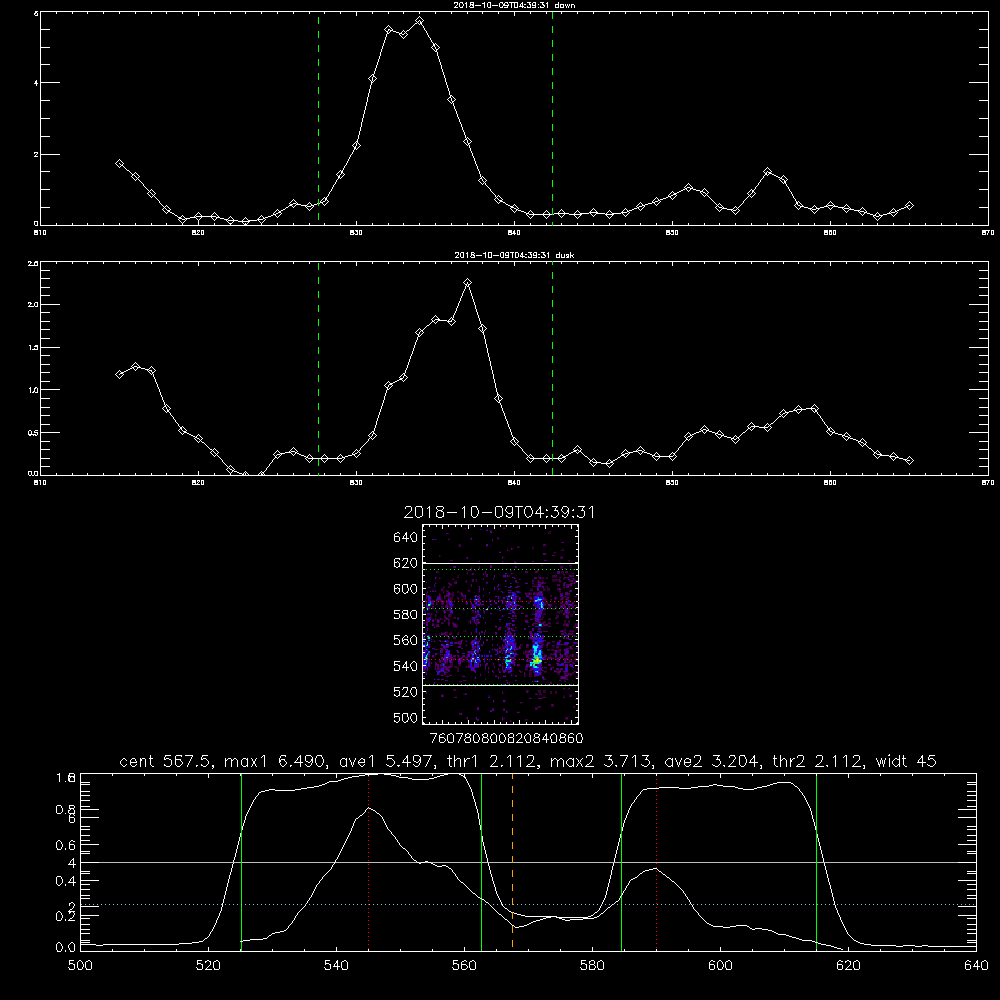Select the green vertical line near 615 in the bottom plot
The image size is (1000, 1000).
coord(816,861)
